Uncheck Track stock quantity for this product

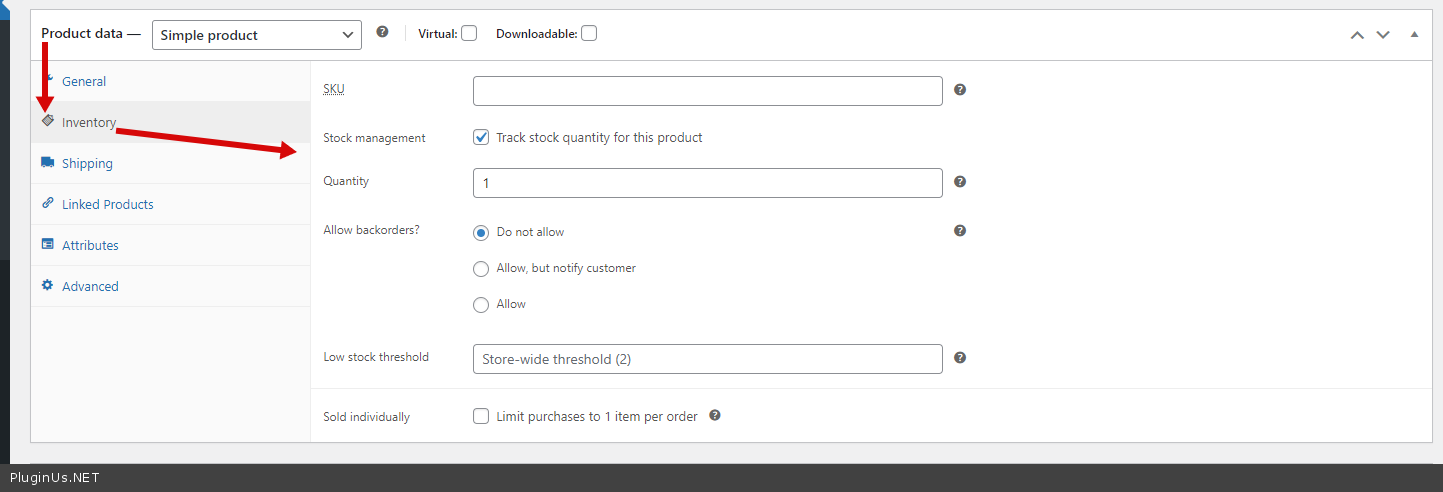pos(481,137)
